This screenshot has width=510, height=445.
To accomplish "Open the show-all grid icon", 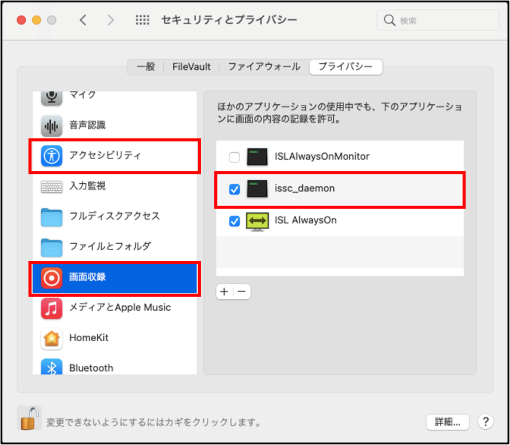I will pyautogui.click(x=142, y=20).
